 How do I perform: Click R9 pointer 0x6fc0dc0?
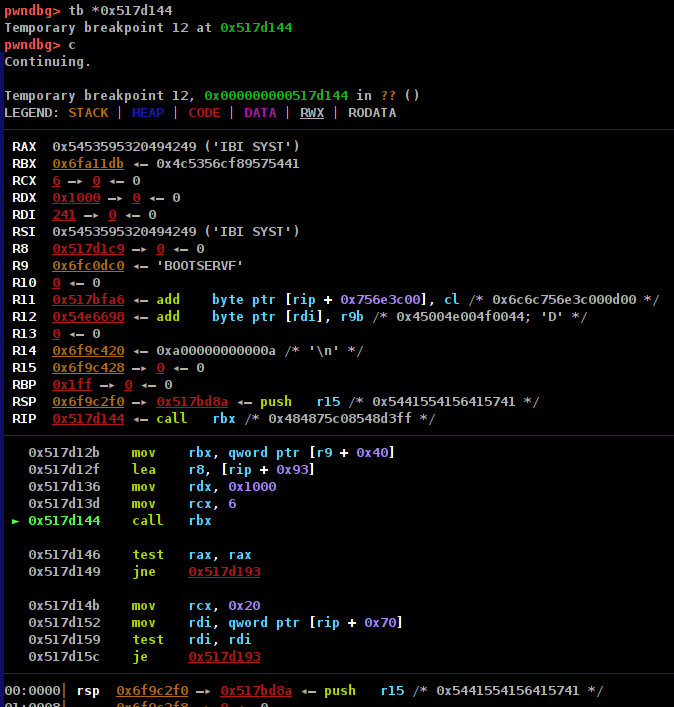pyautogui.click(x=88, y=266)
